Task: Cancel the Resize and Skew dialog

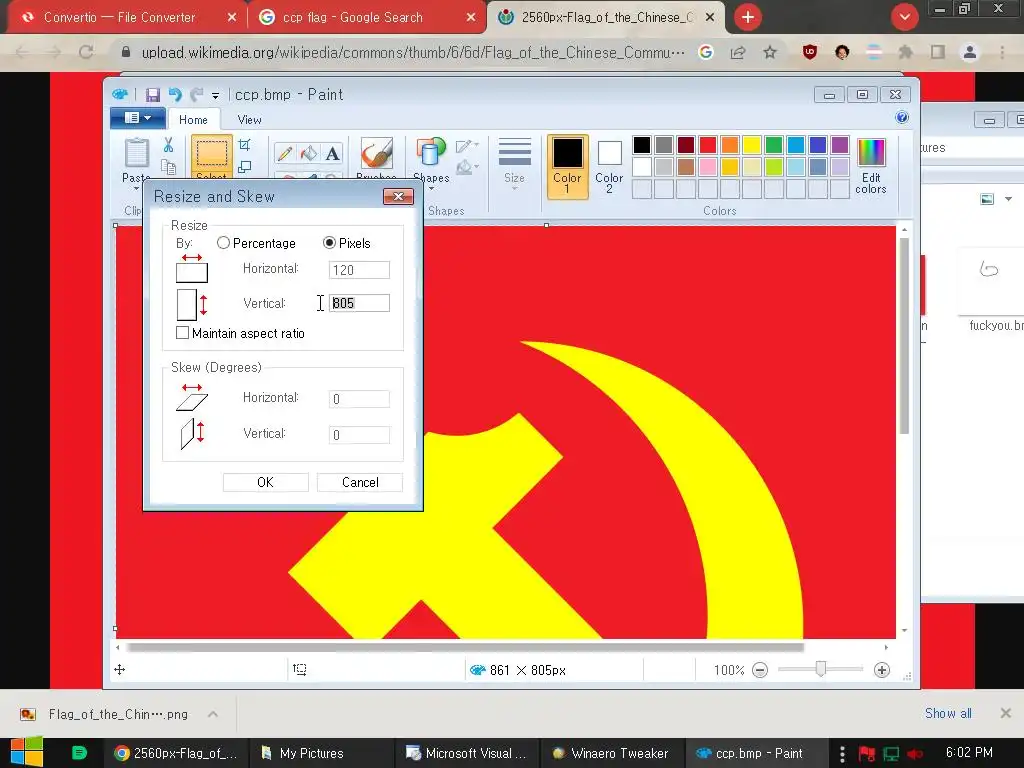Action: point(360,482)
